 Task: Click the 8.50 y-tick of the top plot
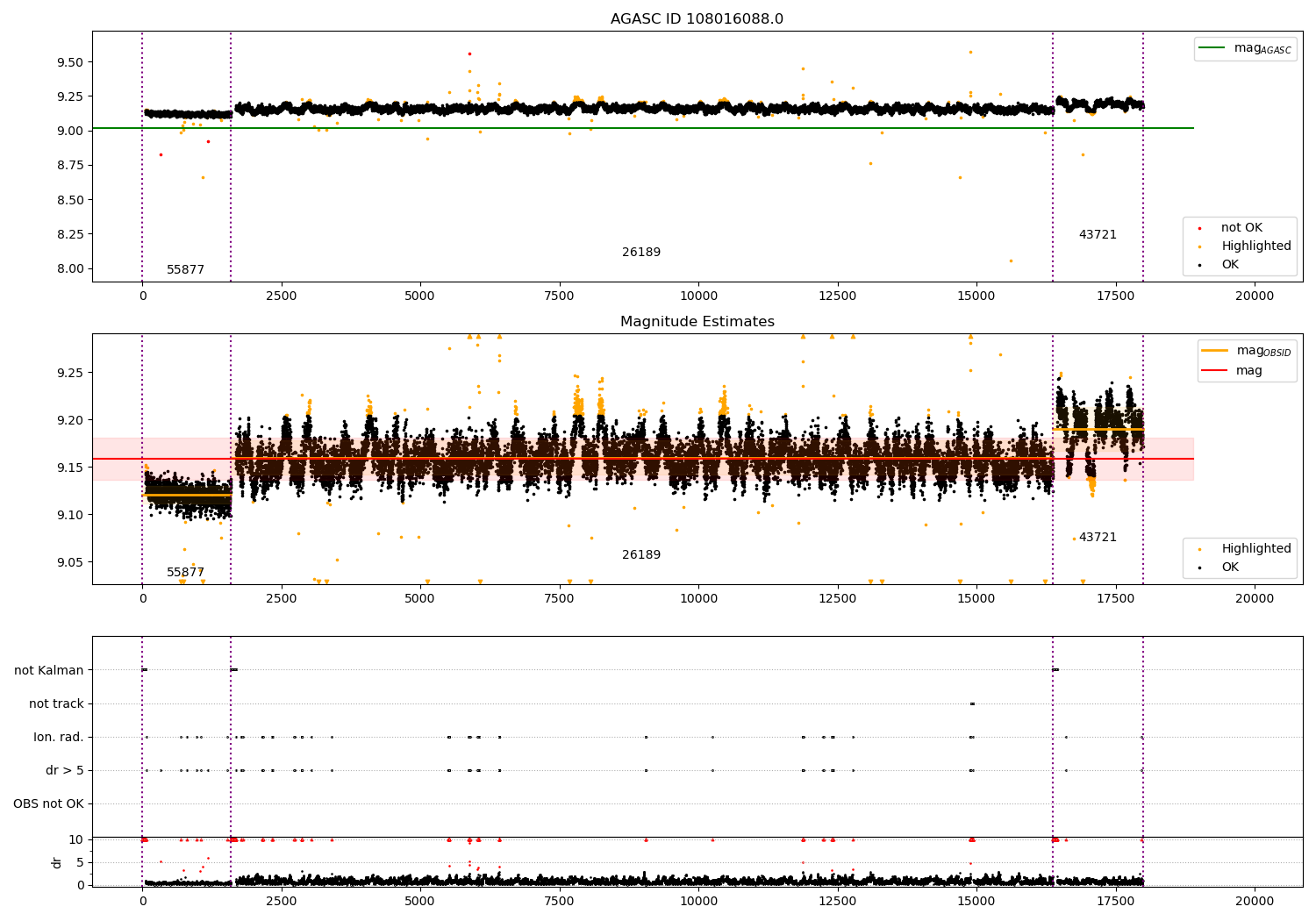[x=70, y=200]
